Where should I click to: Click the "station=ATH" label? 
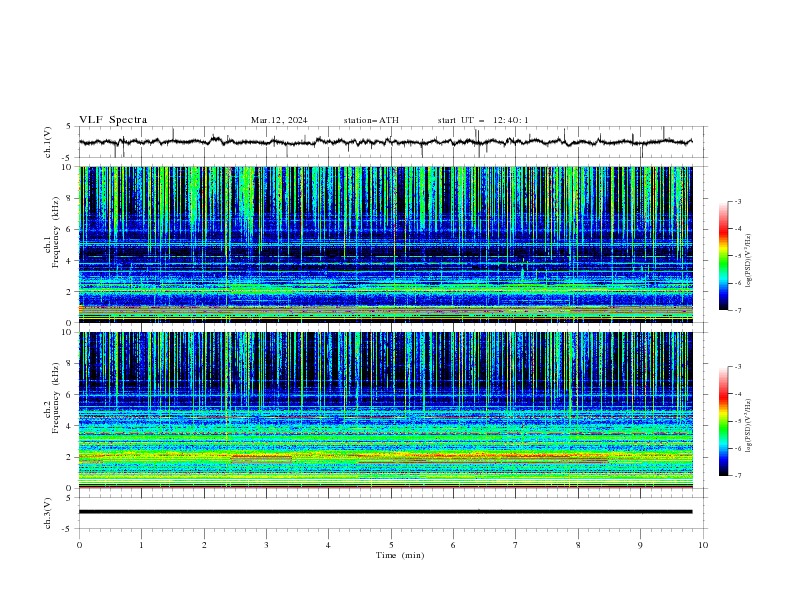(371, 120)
